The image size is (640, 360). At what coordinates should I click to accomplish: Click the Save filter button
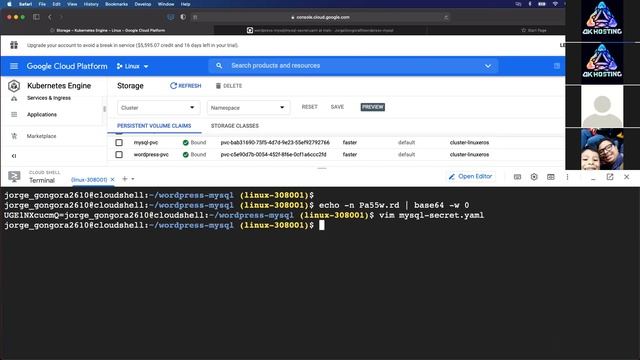[337, 107]
